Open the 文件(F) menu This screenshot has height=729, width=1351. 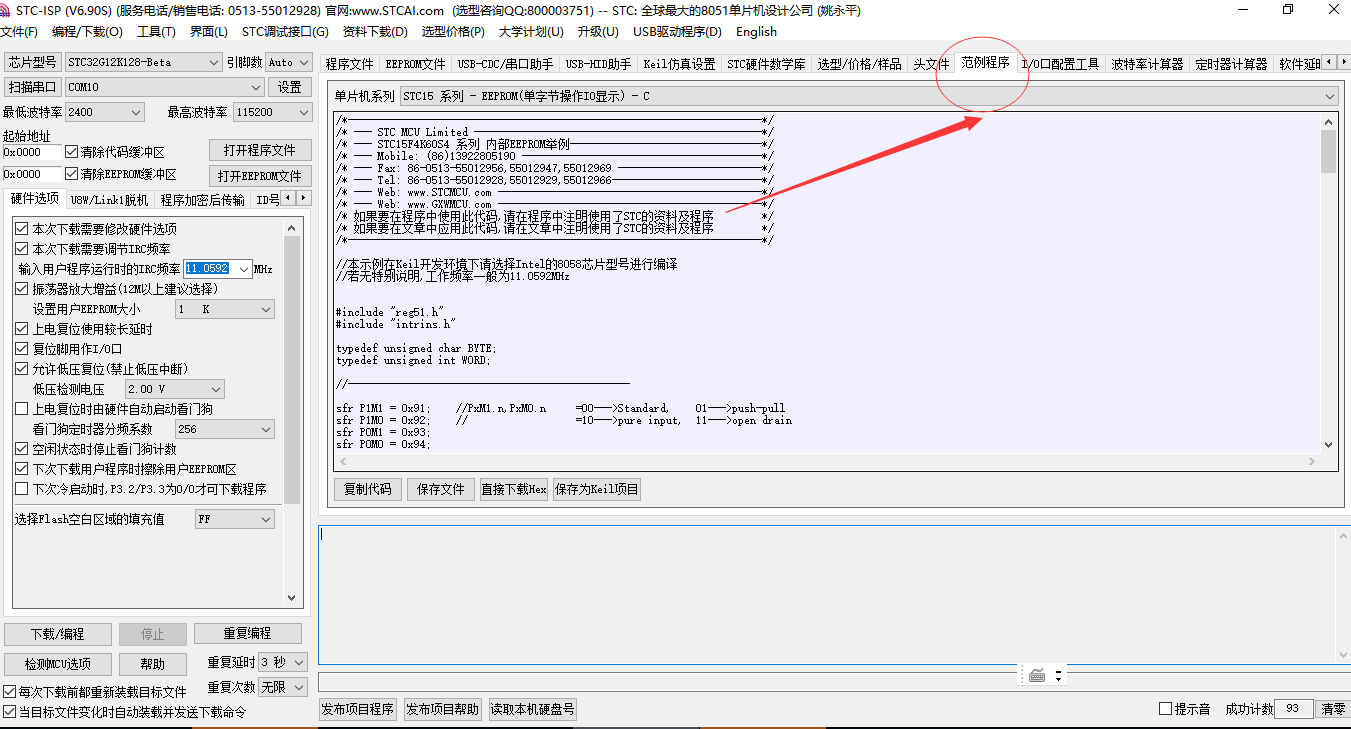pyautogui.click(x=19, y=31)
